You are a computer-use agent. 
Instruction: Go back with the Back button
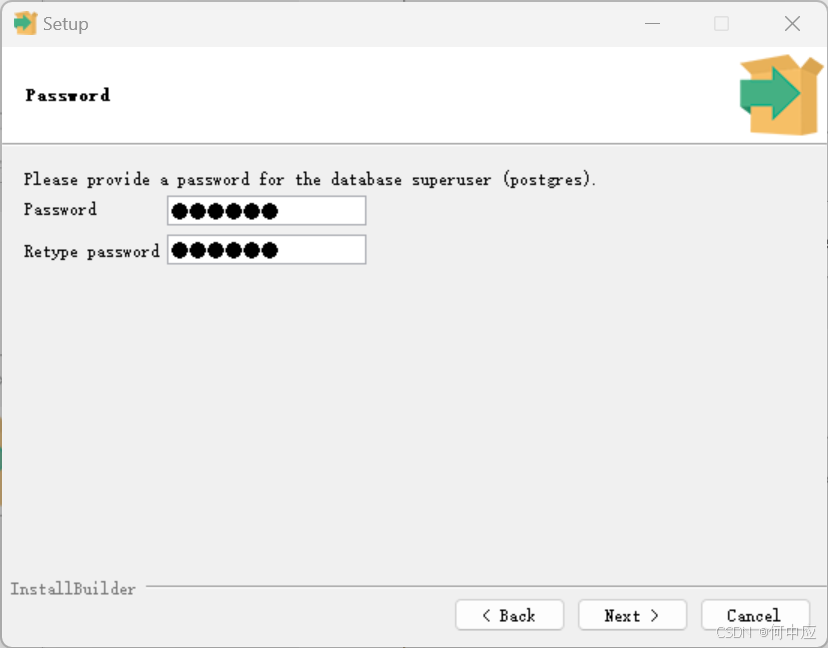pyautogui.click(x=510, y=615)
